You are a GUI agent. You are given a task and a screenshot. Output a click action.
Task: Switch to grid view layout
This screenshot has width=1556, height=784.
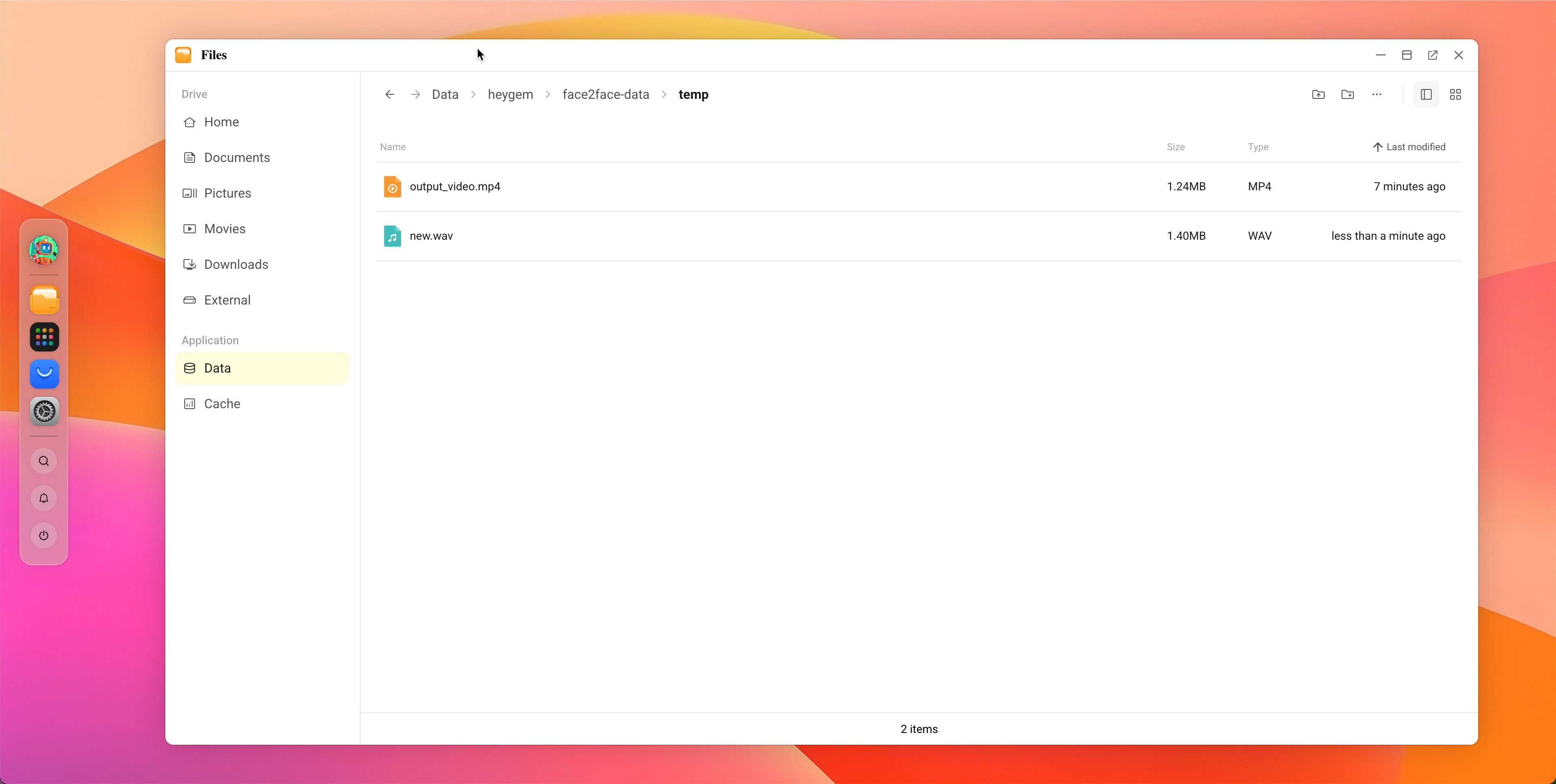pyautogui.click(x=1455, y=94)
